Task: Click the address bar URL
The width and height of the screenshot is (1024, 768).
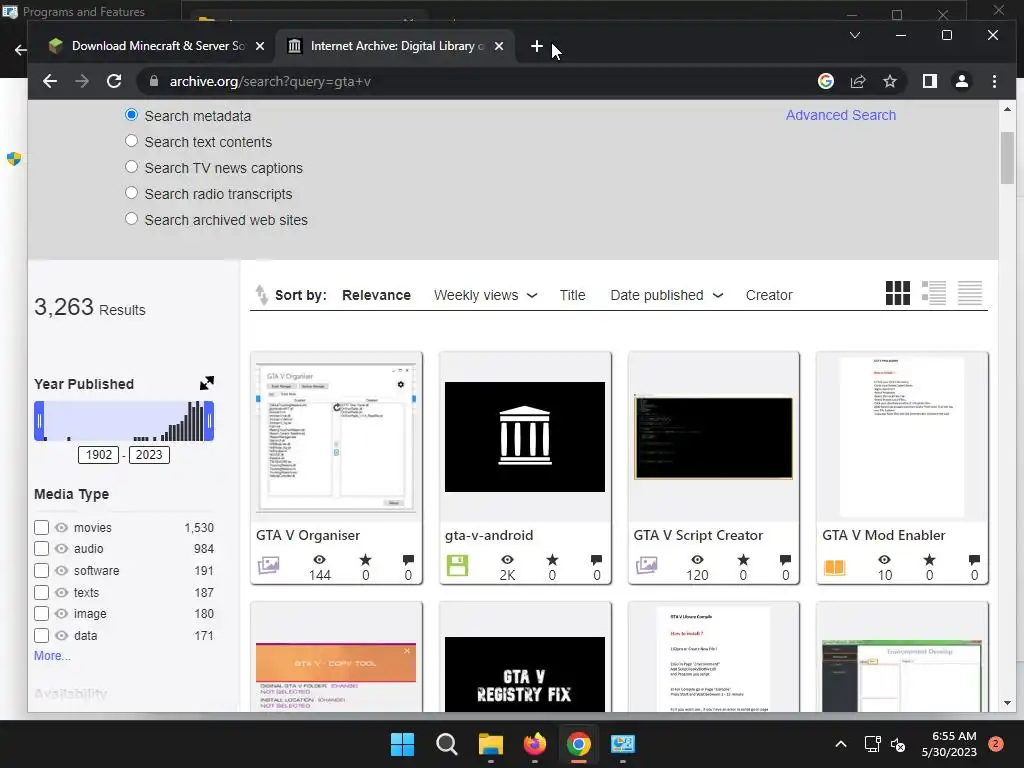Action: 270,82
